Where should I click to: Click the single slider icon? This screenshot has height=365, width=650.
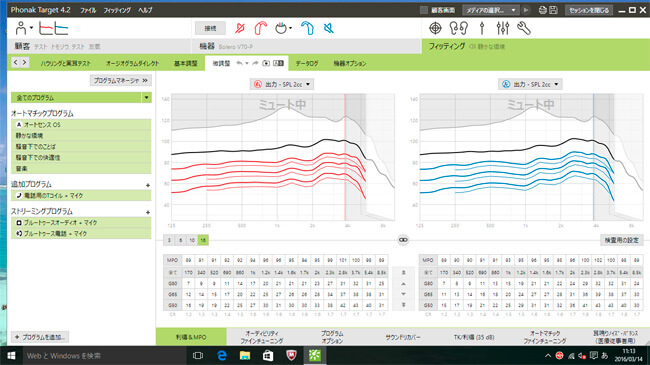(x=482, y=28)
